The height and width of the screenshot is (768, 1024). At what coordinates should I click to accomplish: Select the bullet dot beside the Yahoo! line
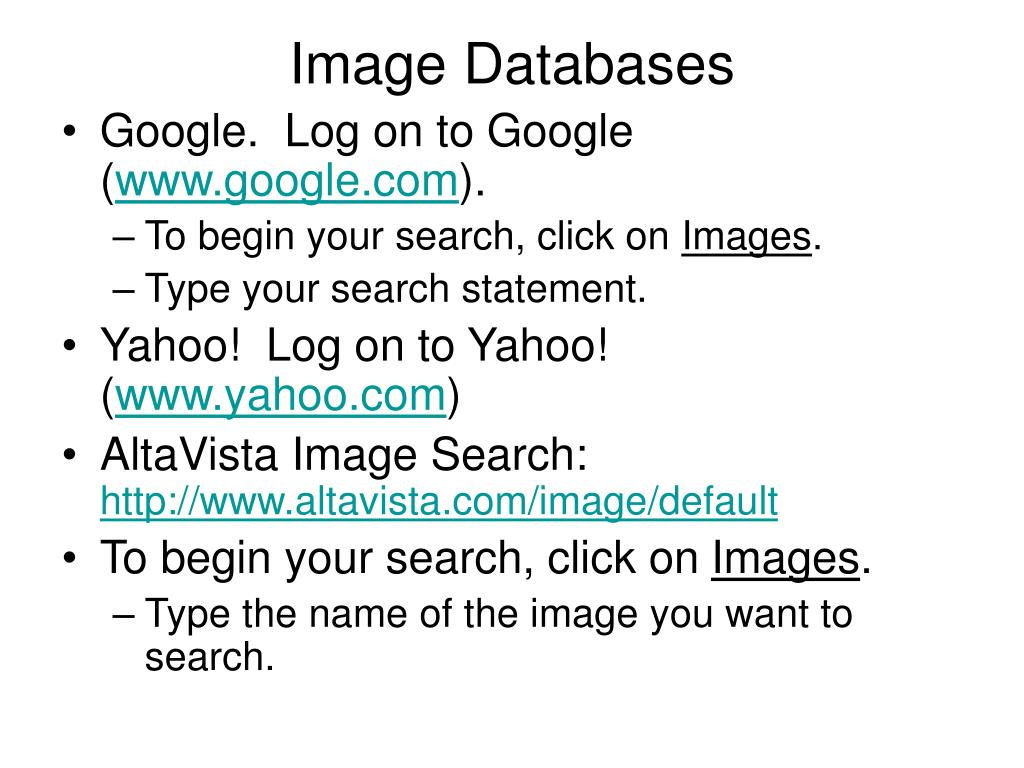click(70, 346)
